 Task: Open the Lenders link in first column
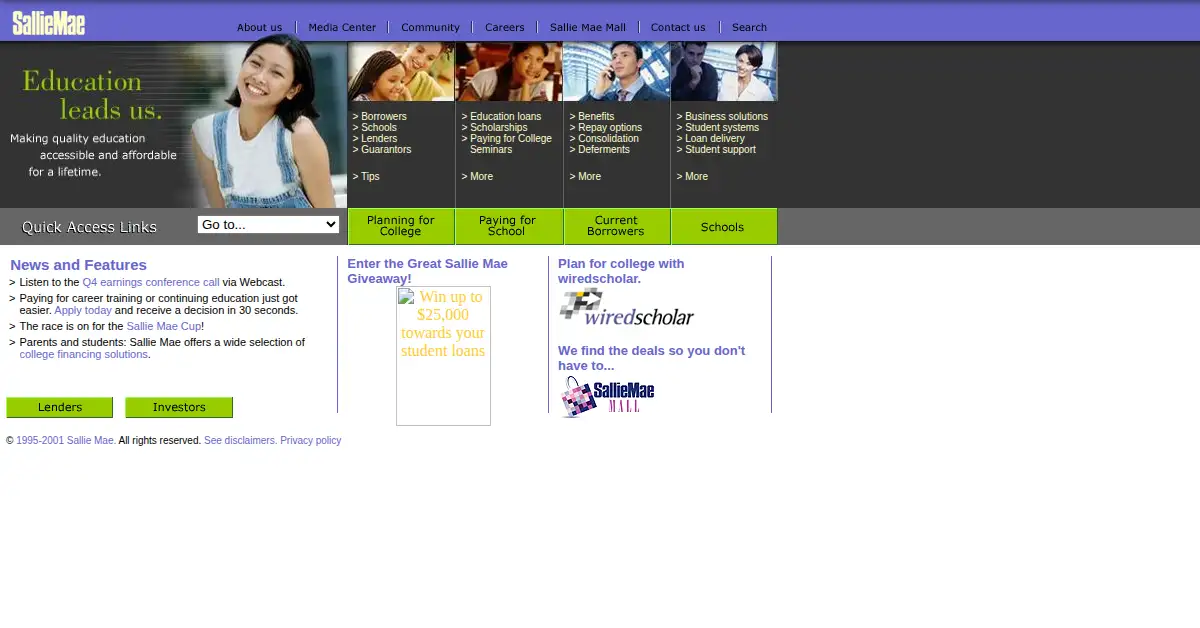[379, 139]
